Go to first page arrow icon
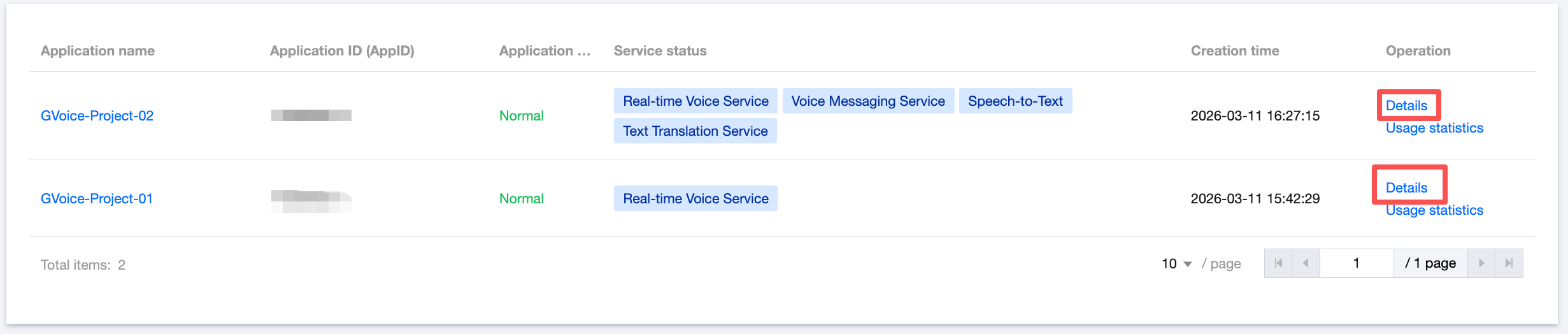 1278,263
